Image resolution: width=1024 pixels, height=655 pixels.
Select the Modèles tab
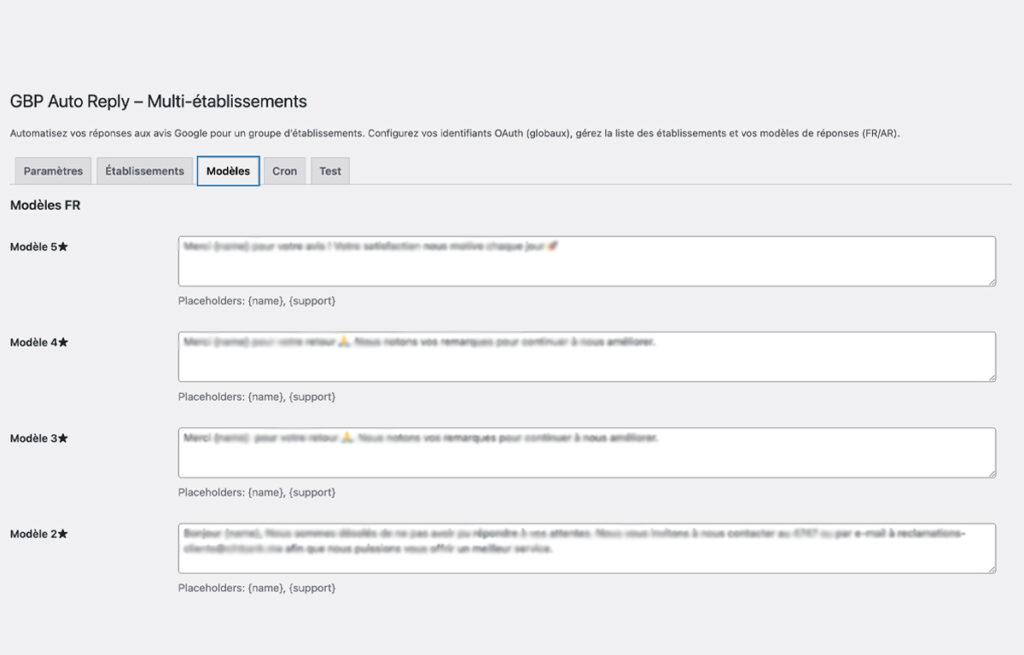tap(228, 171)
